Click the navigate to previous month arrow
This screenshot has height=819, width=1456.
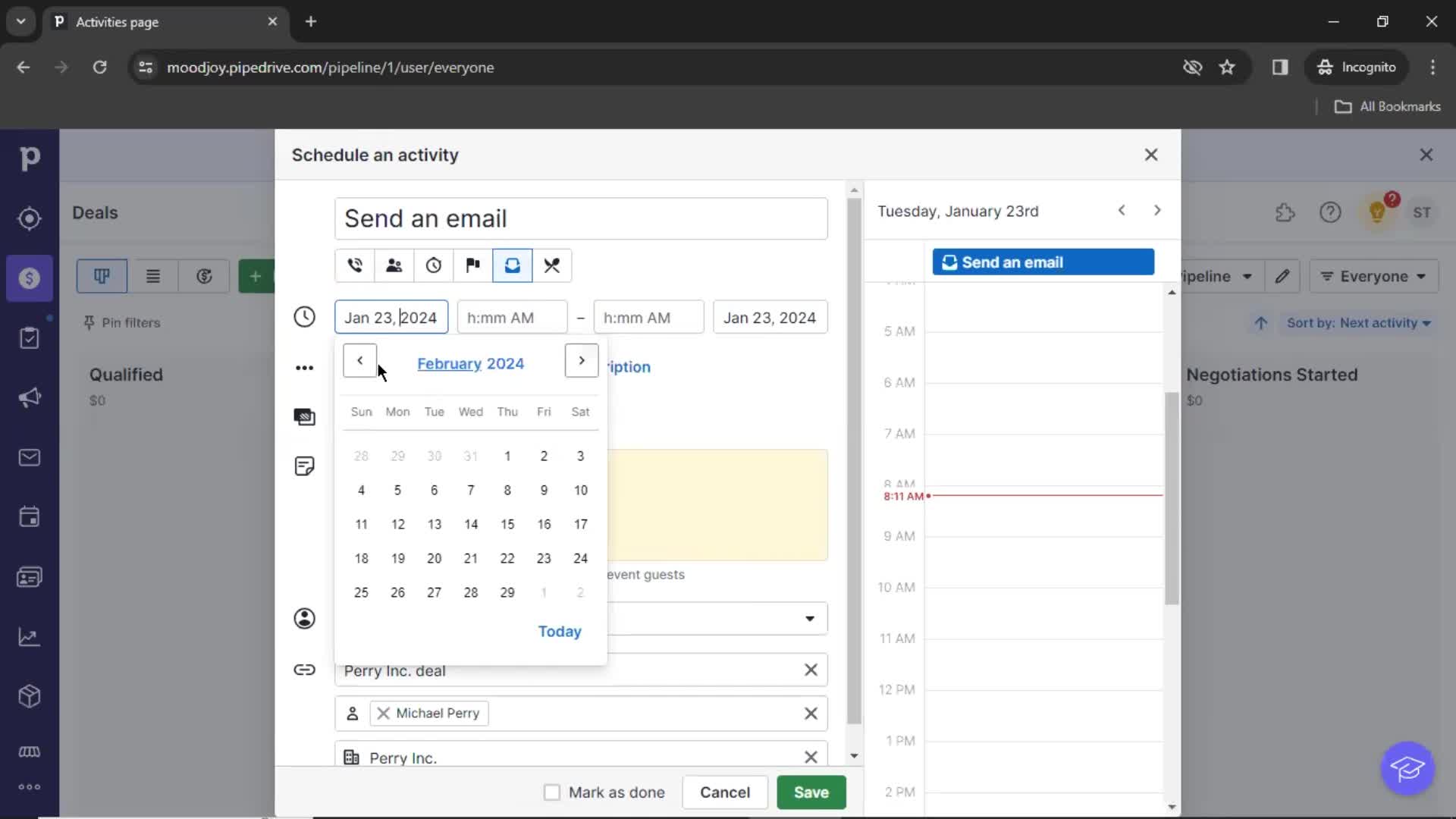[x=360, y=361]
